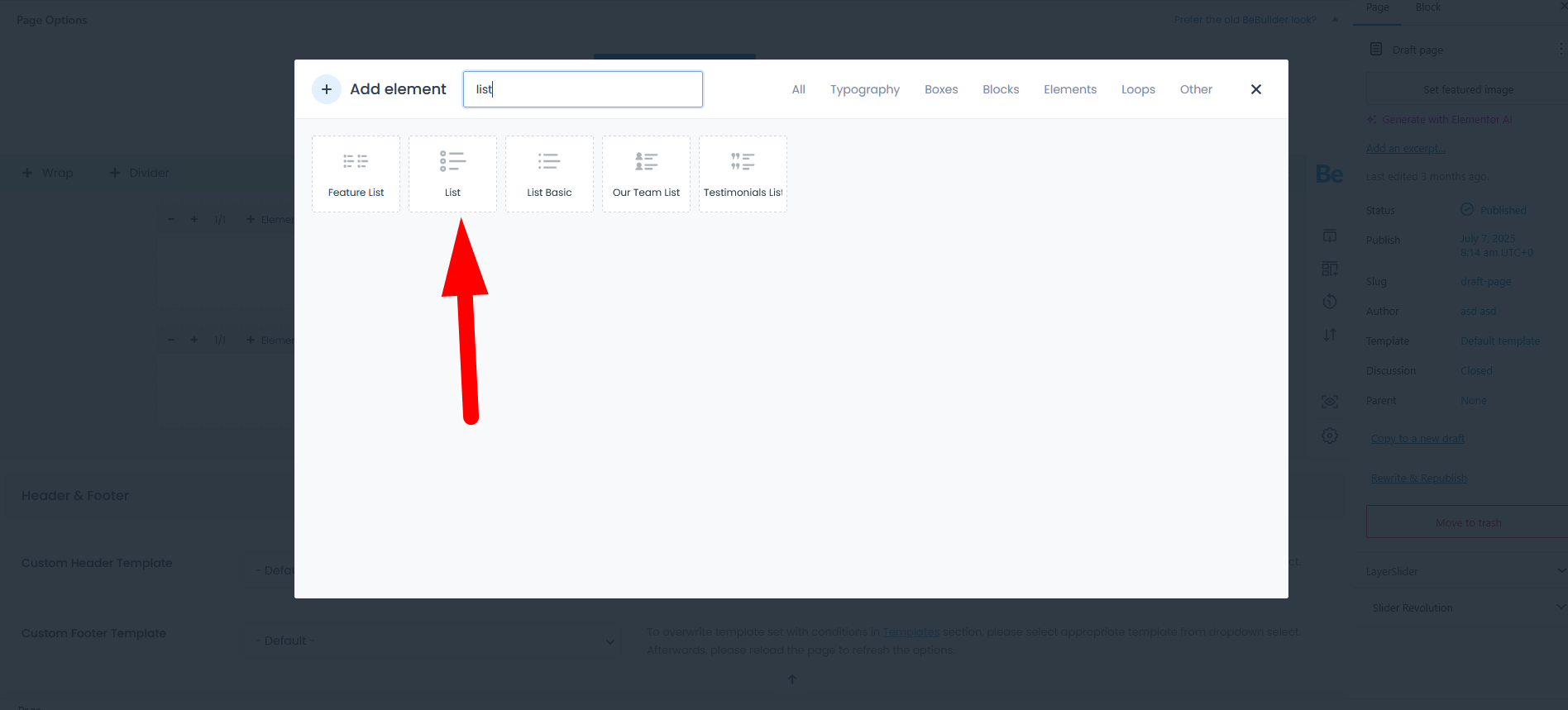The height and width of the screenshot is (710, 1568).
Task: Select the Elements category tab
Action: click(1069, 89)
